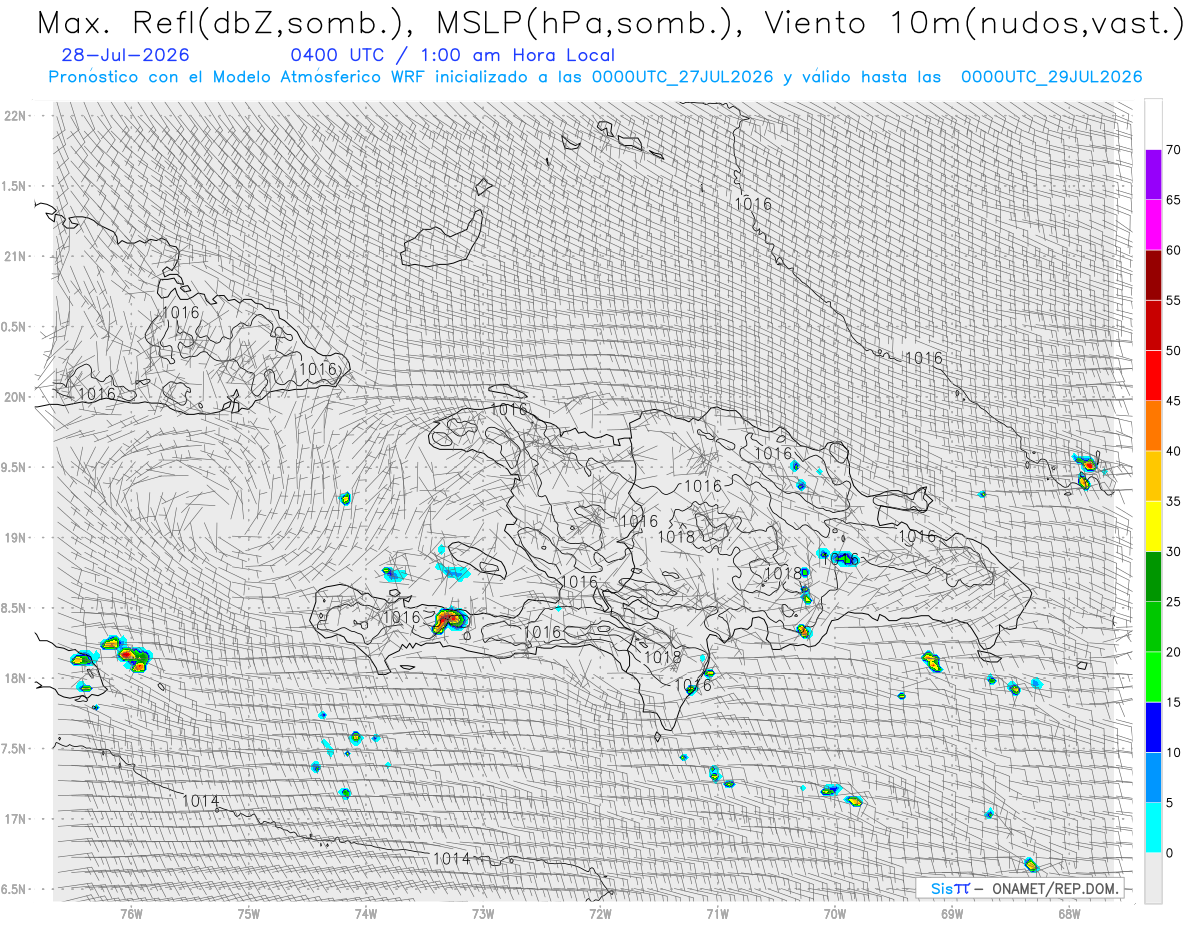Click the '68W' longitude label
Viewport: 1200px width, 927px height.
pos(1069,913)
